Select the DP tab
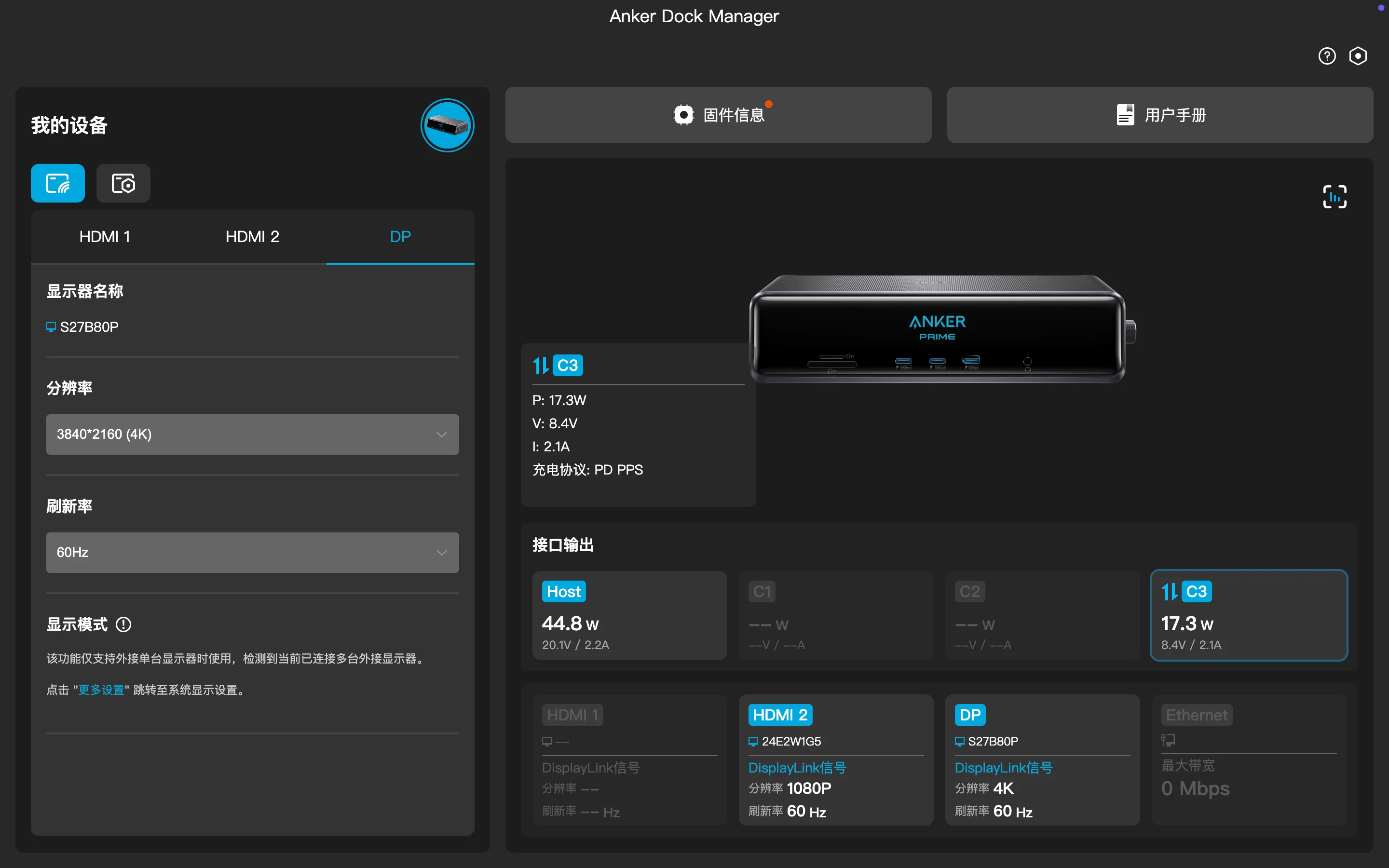Screen dimensions: 1389x868 (400, 236)
